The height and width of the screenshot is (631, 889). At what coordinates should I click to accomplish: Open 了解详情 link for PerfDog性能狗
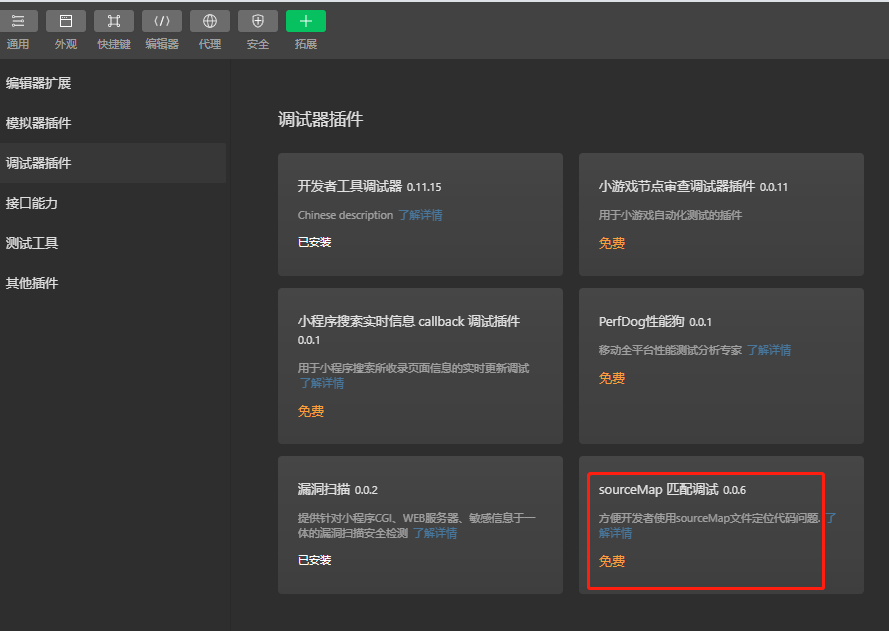coord(769,350)
